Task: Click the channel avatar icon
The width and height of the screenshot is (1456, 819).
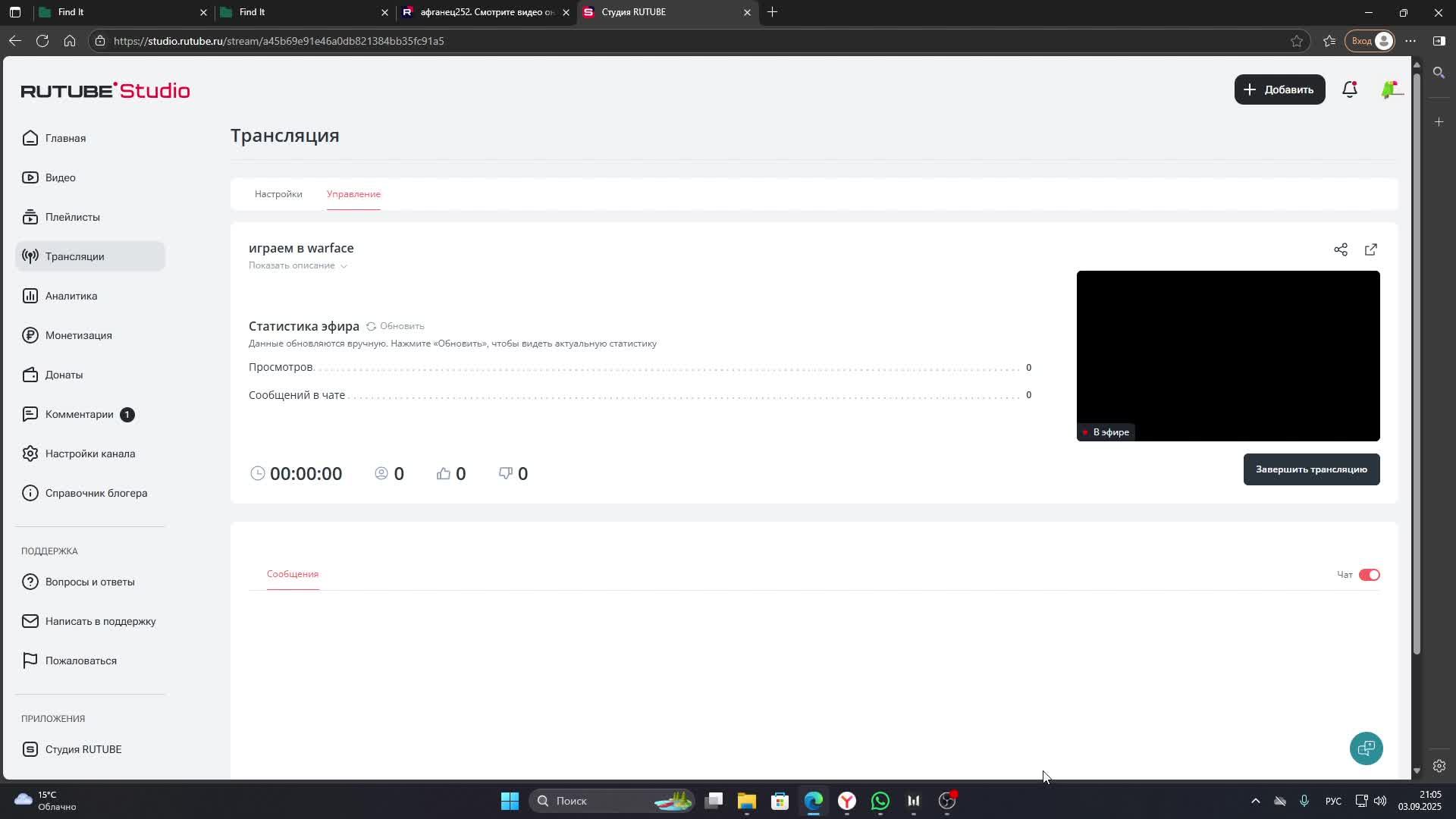Action: tap(1391, 89)
